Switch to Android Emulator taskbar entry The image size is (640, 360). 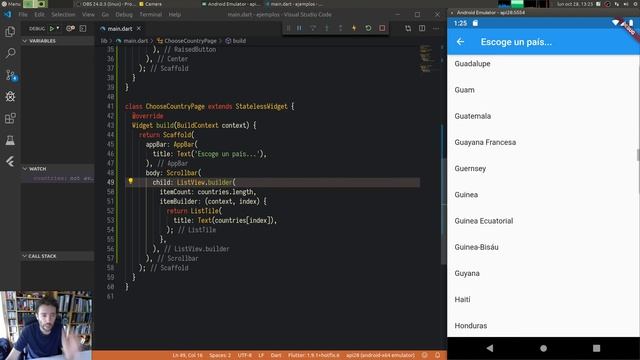pos(231,4)
